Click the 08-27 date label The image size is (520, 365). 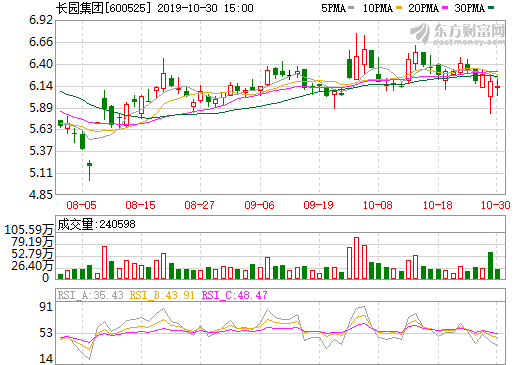tap(199, 205)
